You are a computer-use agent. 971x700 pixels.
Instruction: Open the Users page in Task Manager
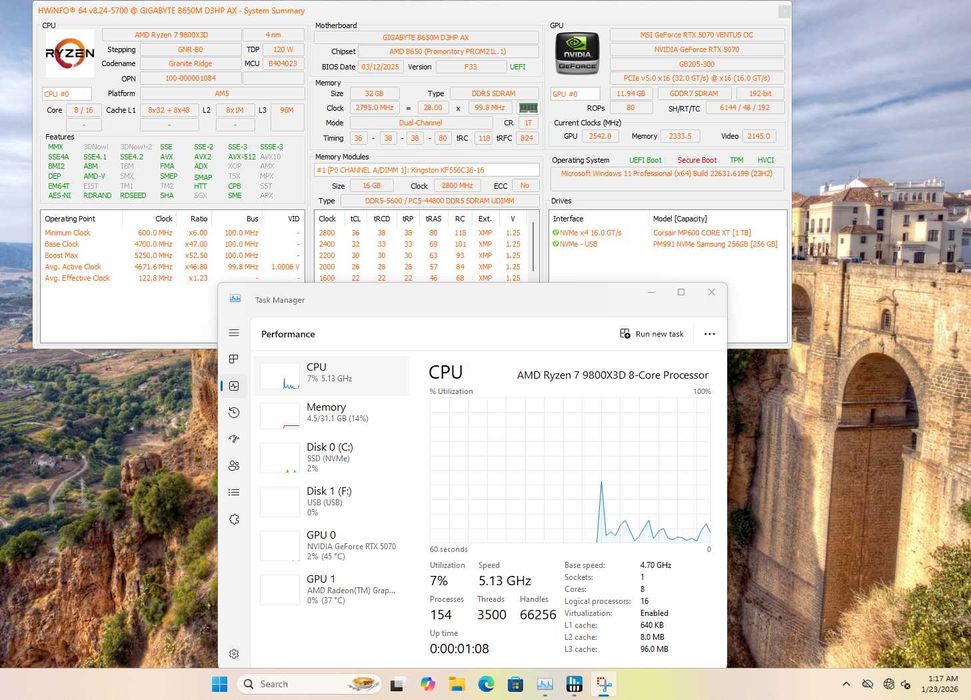click(234, 466)
